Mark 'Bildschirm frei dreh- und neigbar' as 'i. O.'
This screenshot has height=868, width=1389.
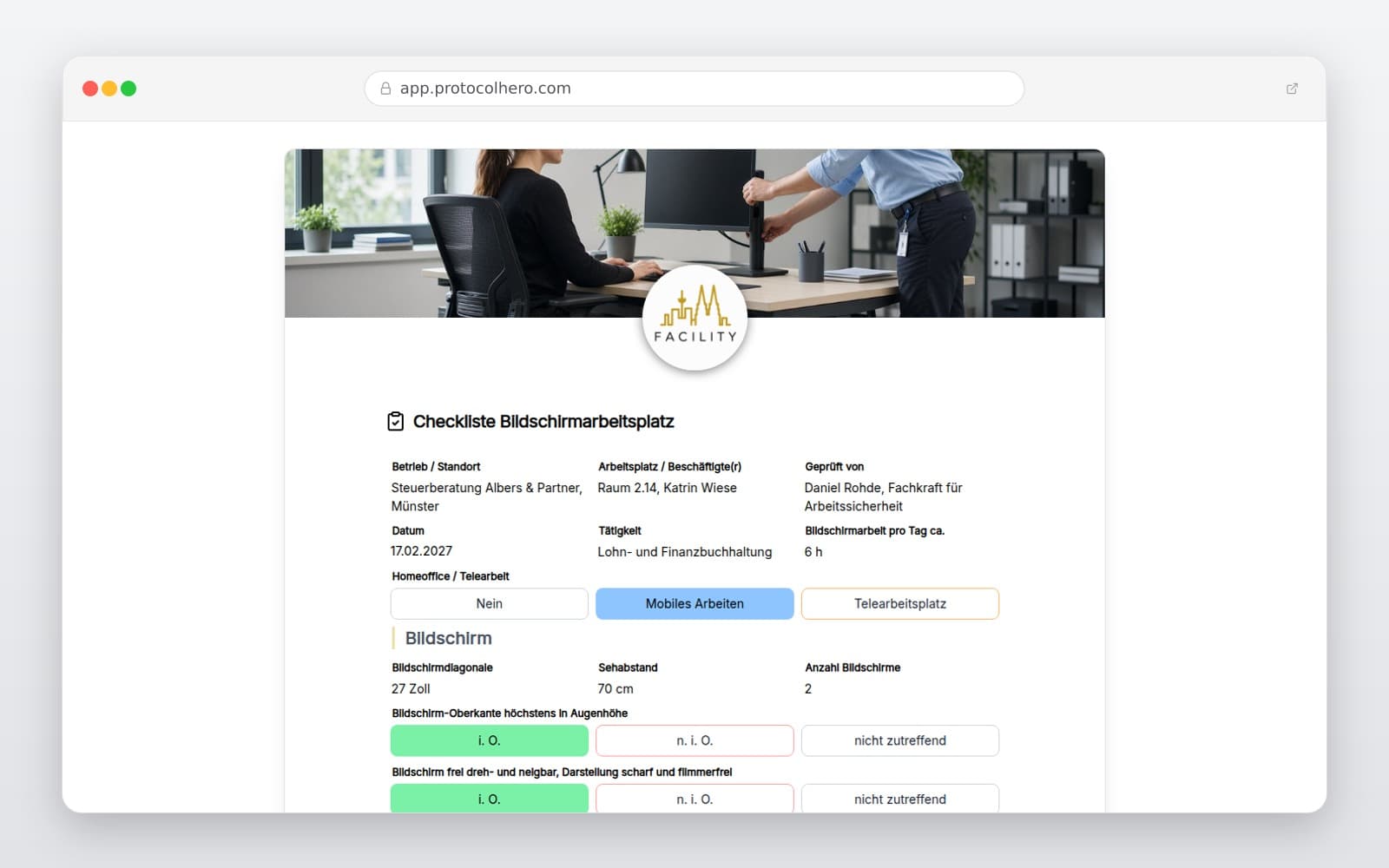(x=490, y=799)
